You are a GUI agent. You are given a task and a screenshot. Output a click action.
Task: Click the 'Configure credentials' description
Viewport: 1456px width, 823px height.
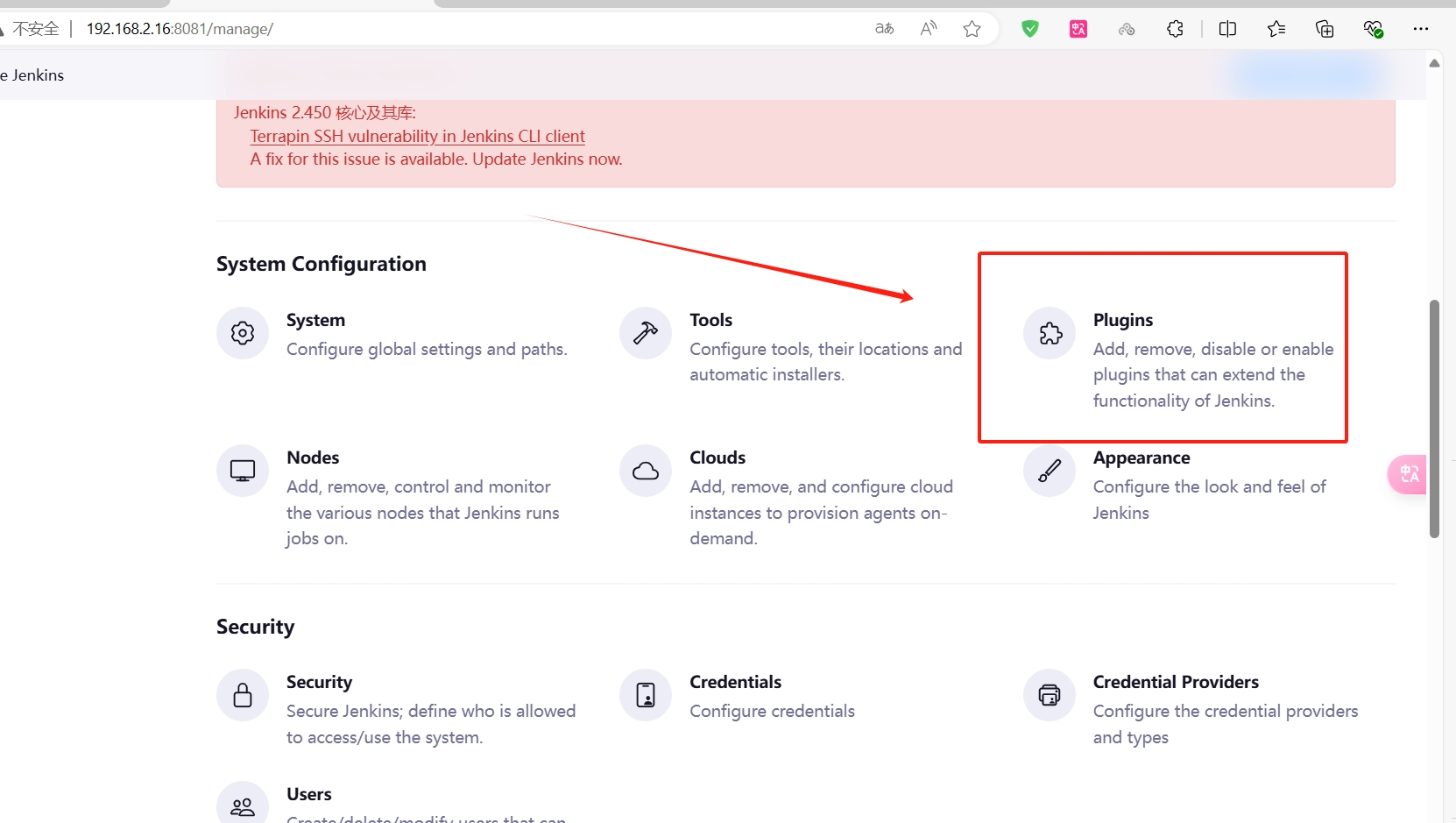click(772, 711)
